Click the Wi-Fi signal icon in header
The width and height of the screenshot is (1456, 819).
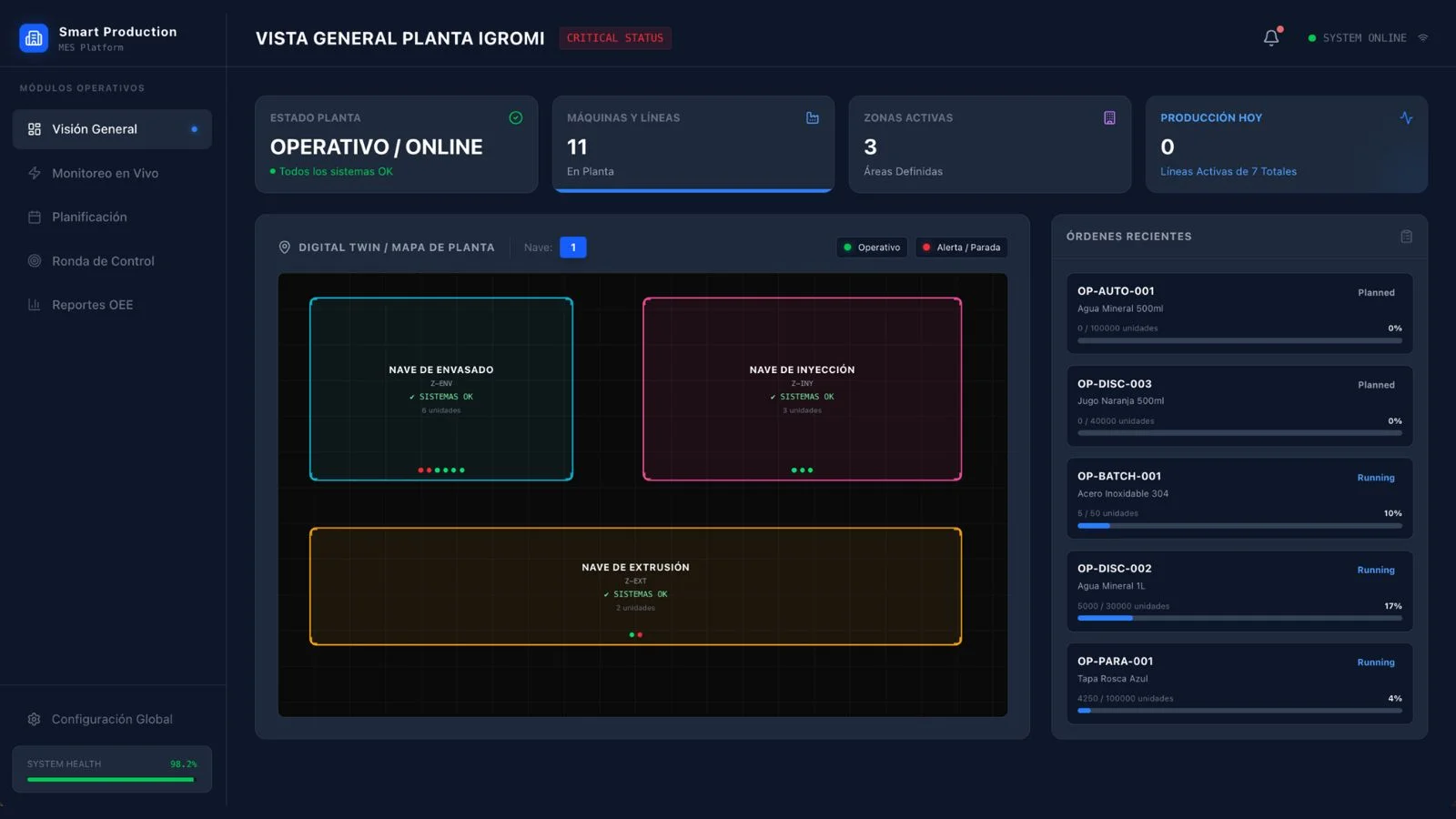(x=1423, y=38)
